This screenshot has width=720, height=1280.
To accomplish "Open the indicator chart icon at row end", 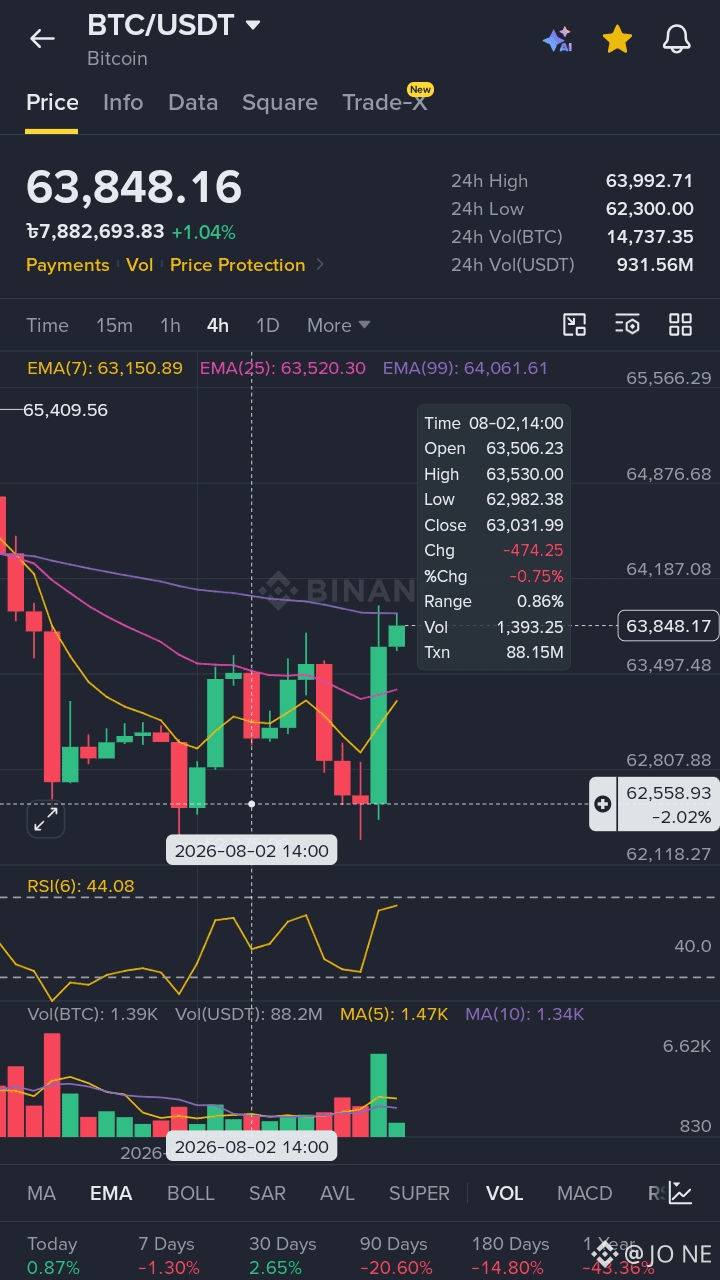I will pos(681,1193).
